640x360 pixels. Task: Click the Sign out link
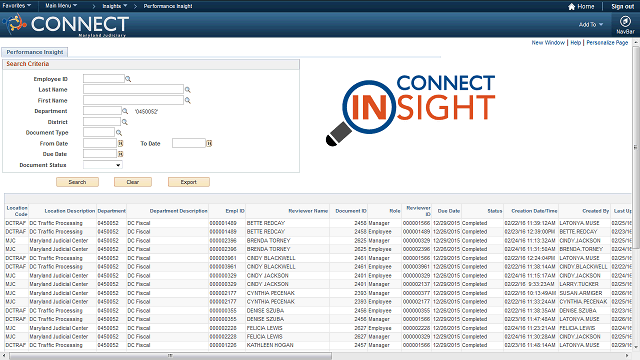(x=622, y=7)
